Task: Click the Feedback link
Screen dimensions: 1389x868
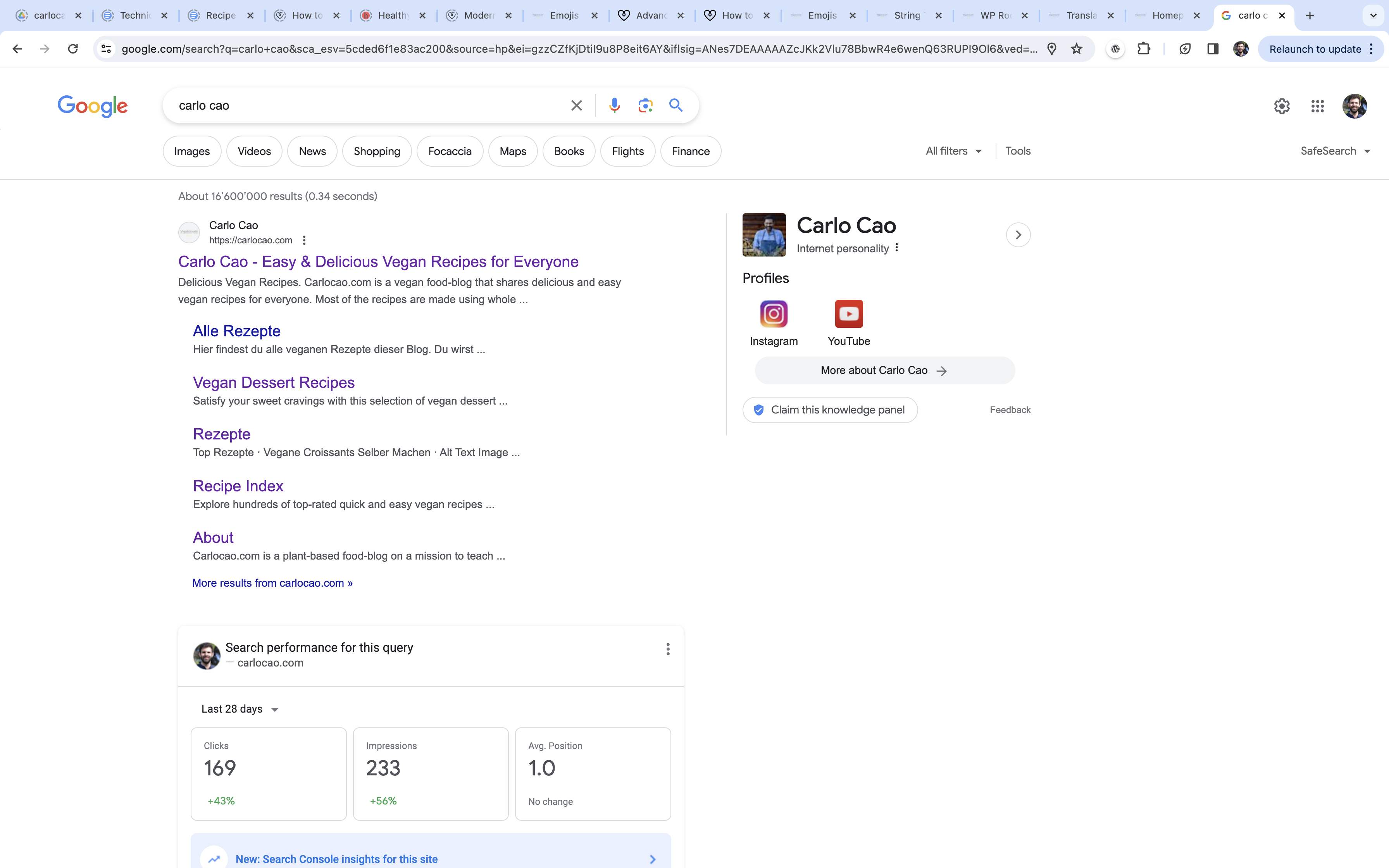Action: (x=1010, y=410)
